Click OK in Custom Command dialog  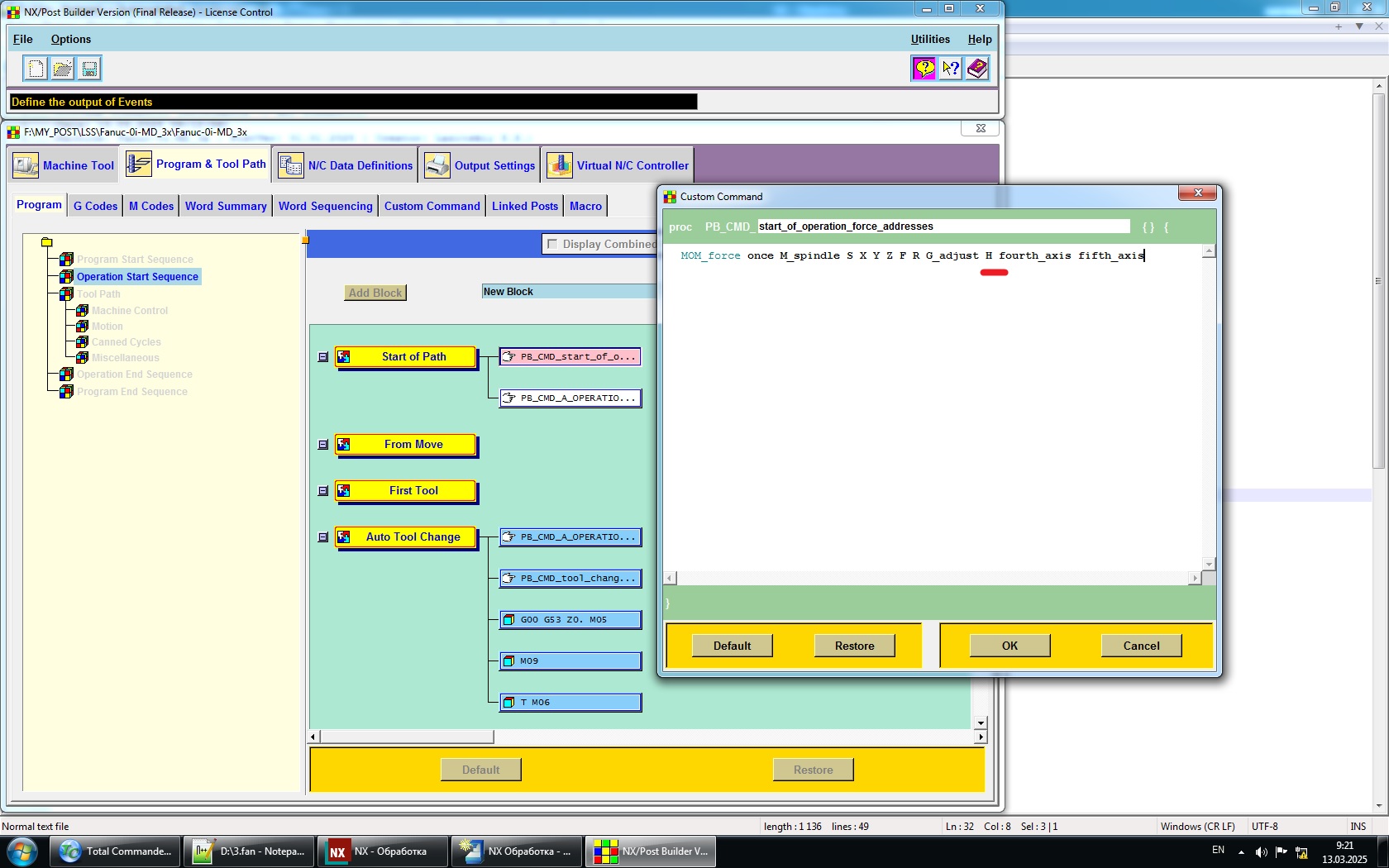(1010, 646)
